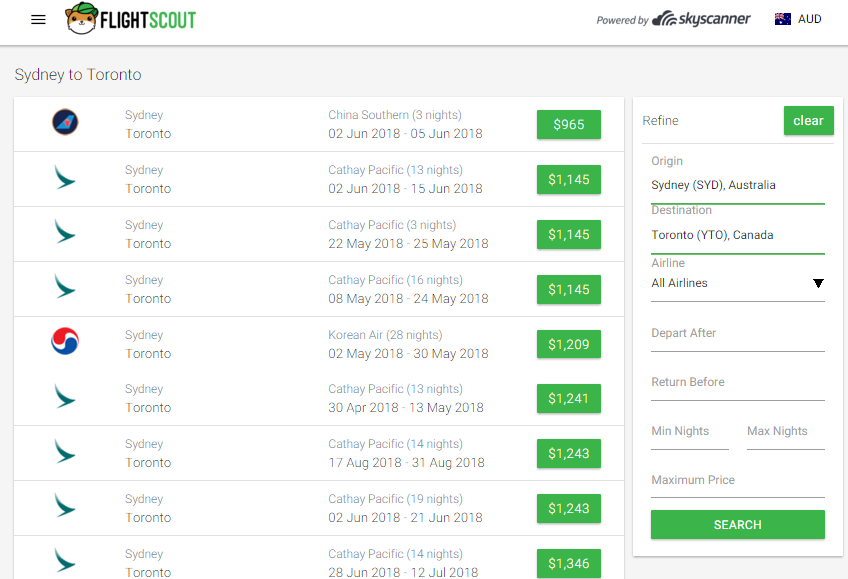Screen dimensions: 848x579
Task: Open the hamburger menu
Action: point(38,20)
